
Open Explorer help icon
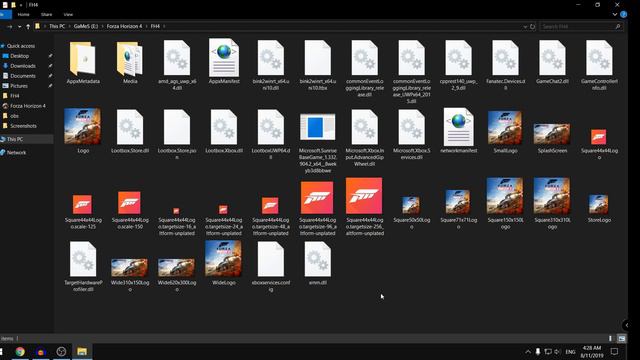623,14
